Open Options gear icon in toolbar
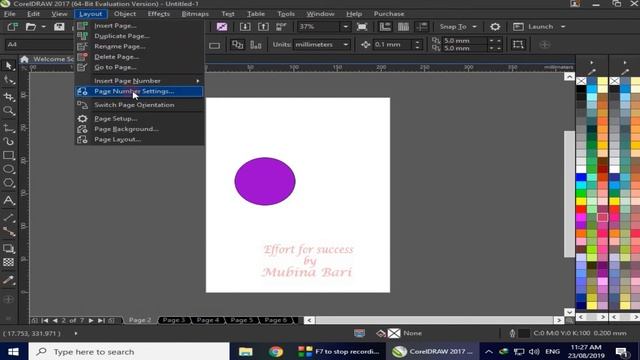640x360 pixels. tap(495, 27)
